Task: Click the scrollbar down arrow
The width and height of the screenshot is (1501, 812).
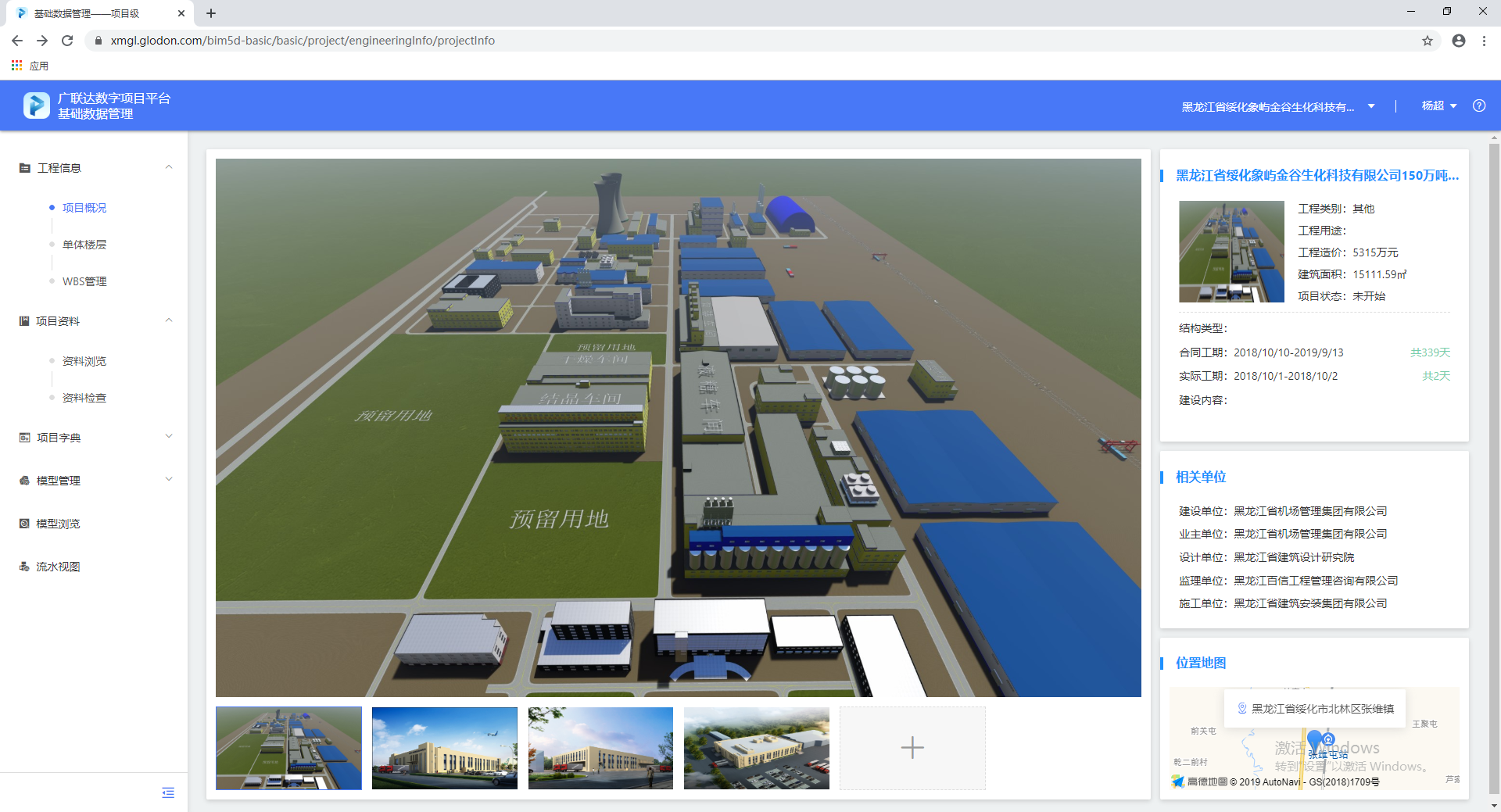Action: tap(1494, 805)
